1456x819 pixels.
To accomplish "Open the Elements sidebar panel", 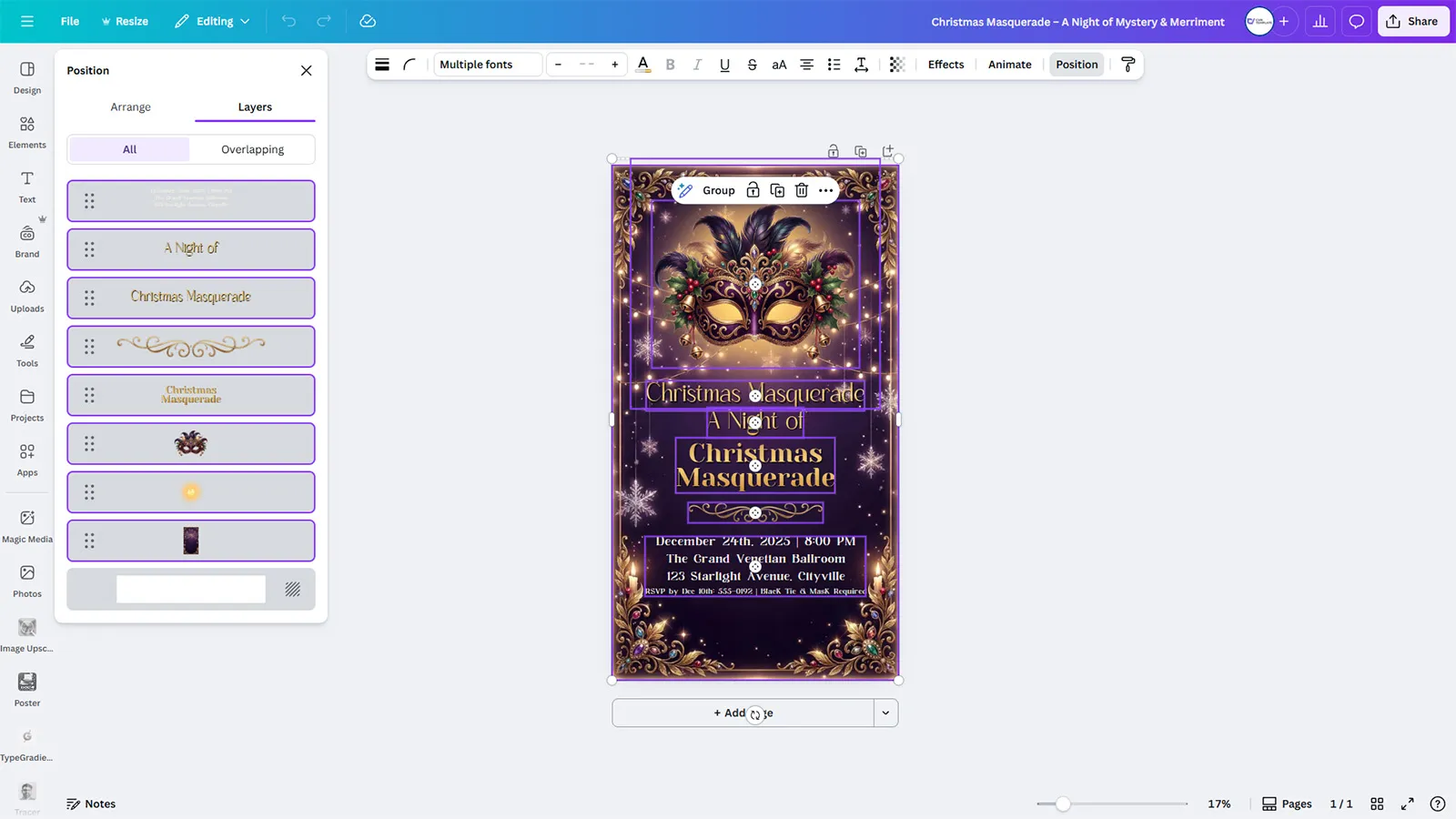I will point(27,132).
